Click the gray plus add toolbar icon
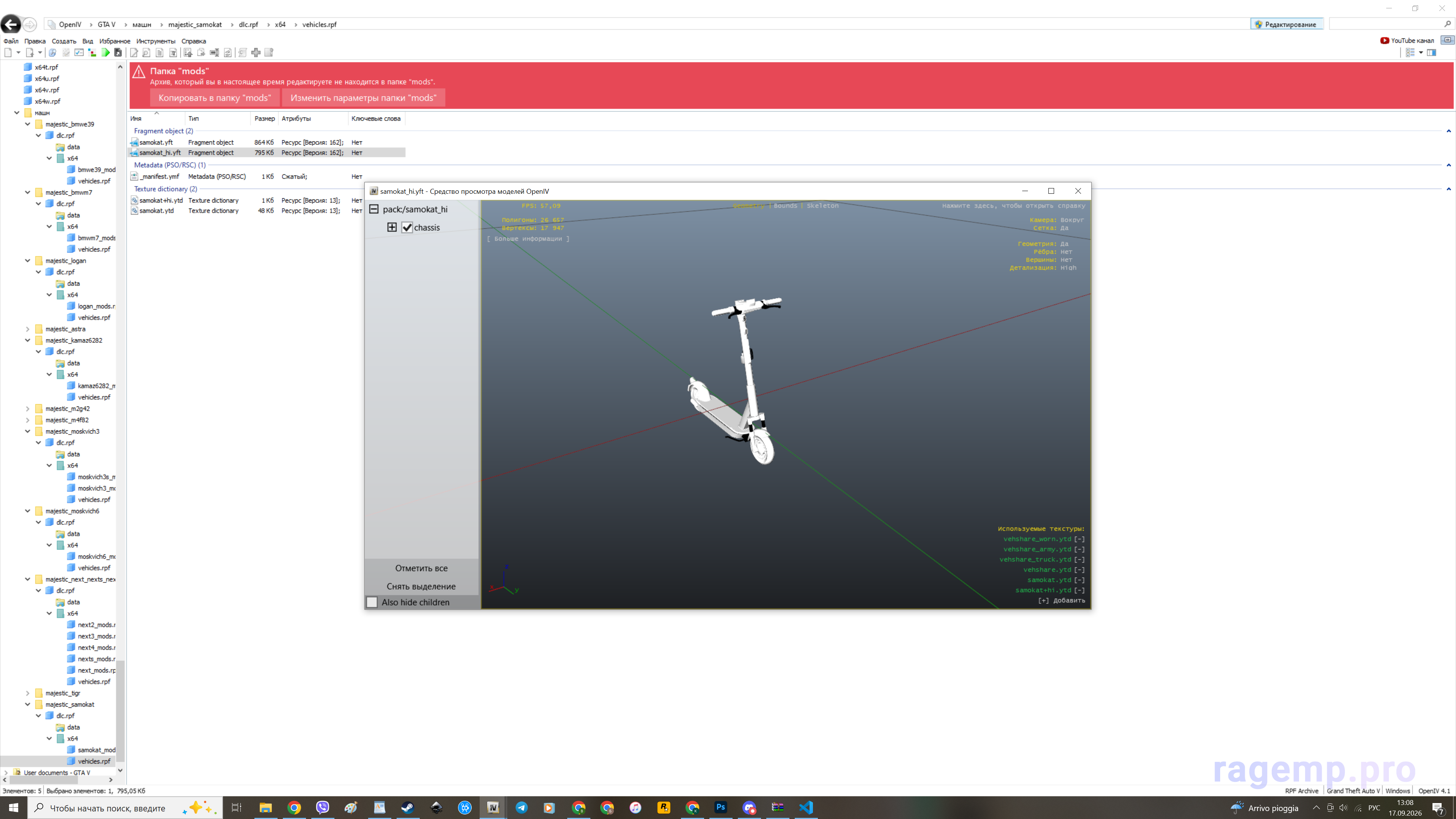 [256, 53]
